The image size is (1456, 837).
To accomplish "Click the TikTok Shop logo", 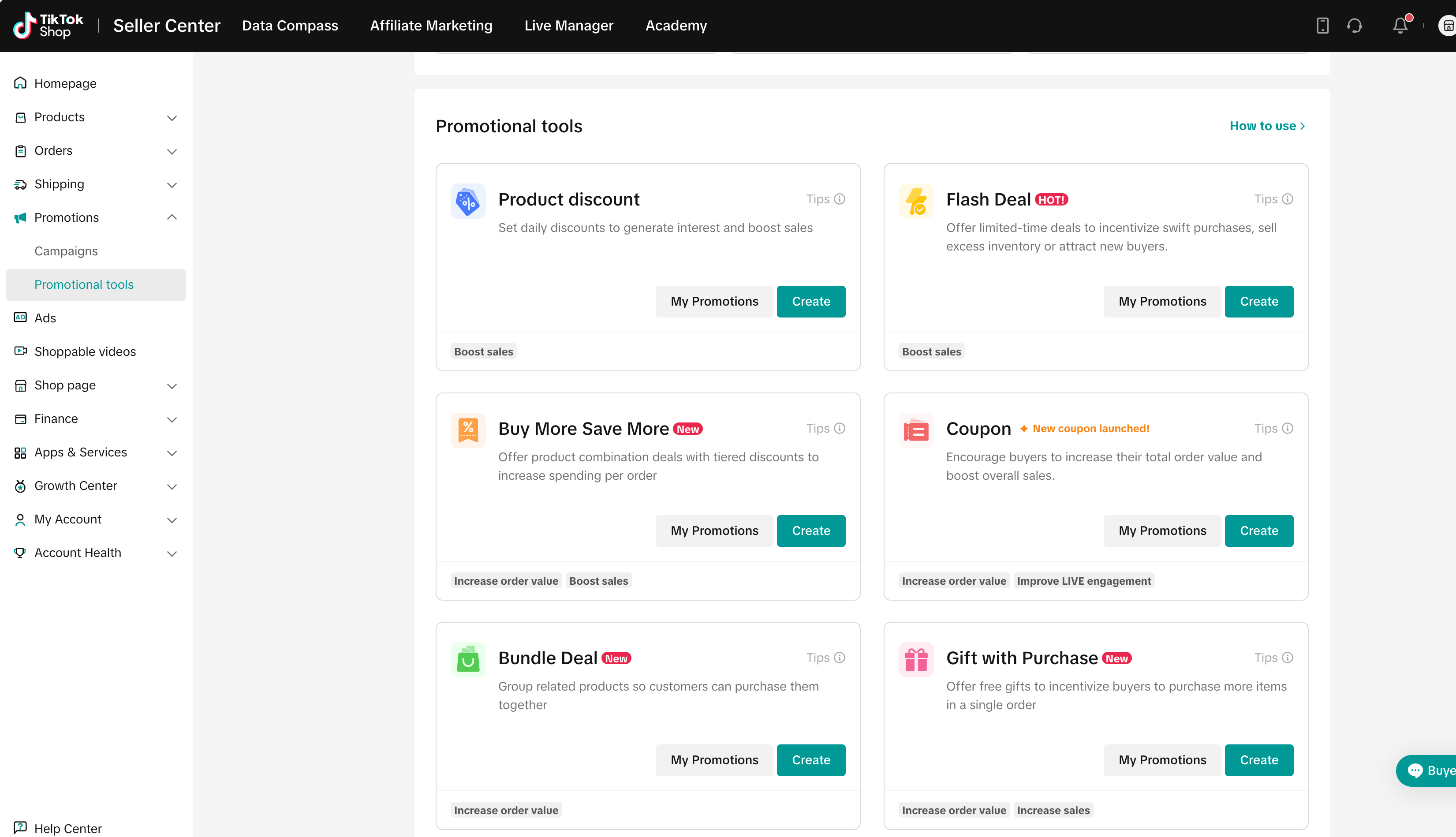I will pos(49,26).
